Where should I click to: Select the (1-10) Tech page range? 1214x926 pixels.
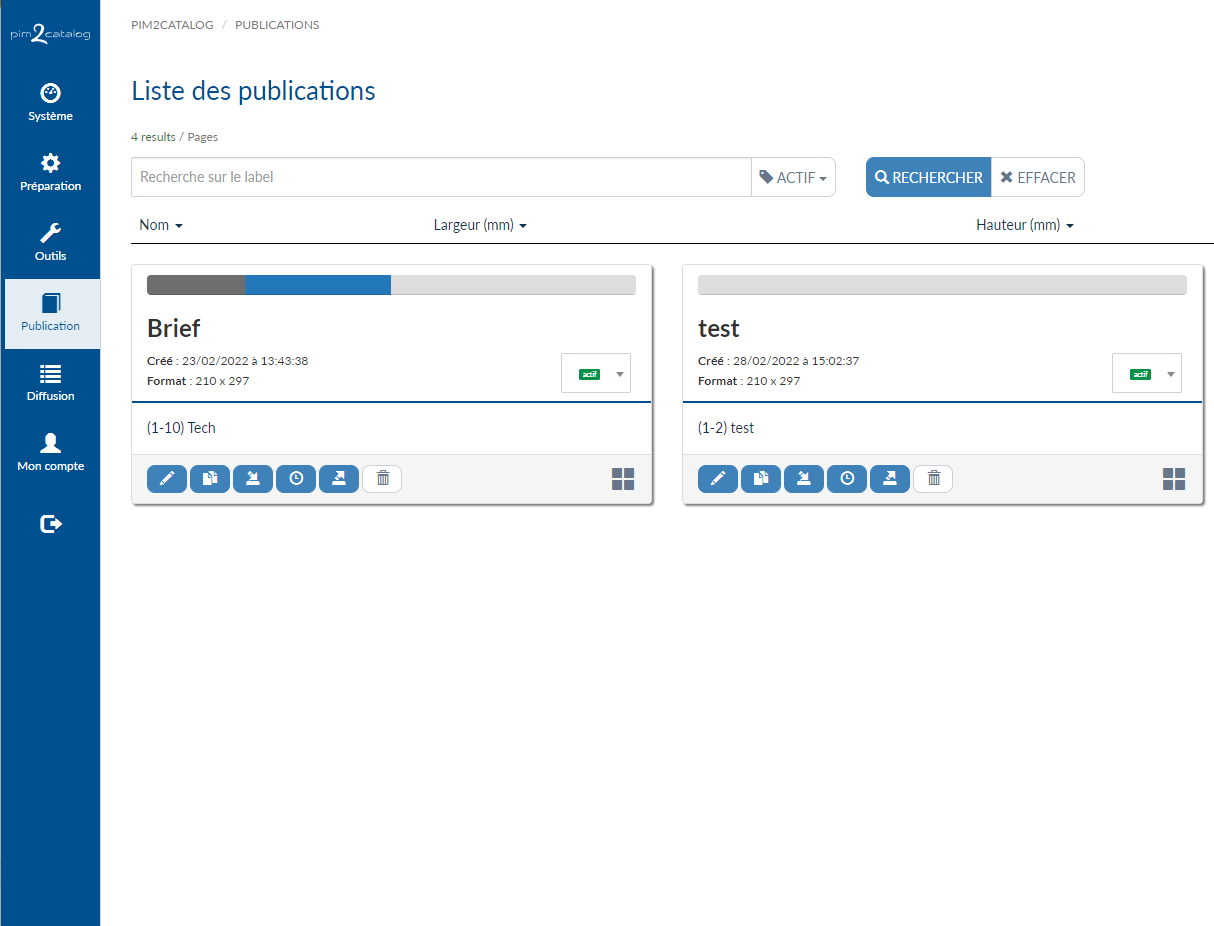point(181,428)
